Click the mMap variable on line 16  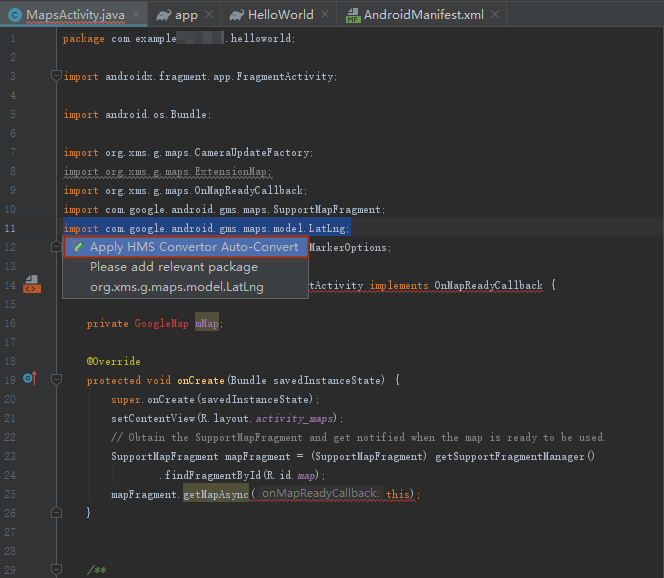(x=207, y=324)
